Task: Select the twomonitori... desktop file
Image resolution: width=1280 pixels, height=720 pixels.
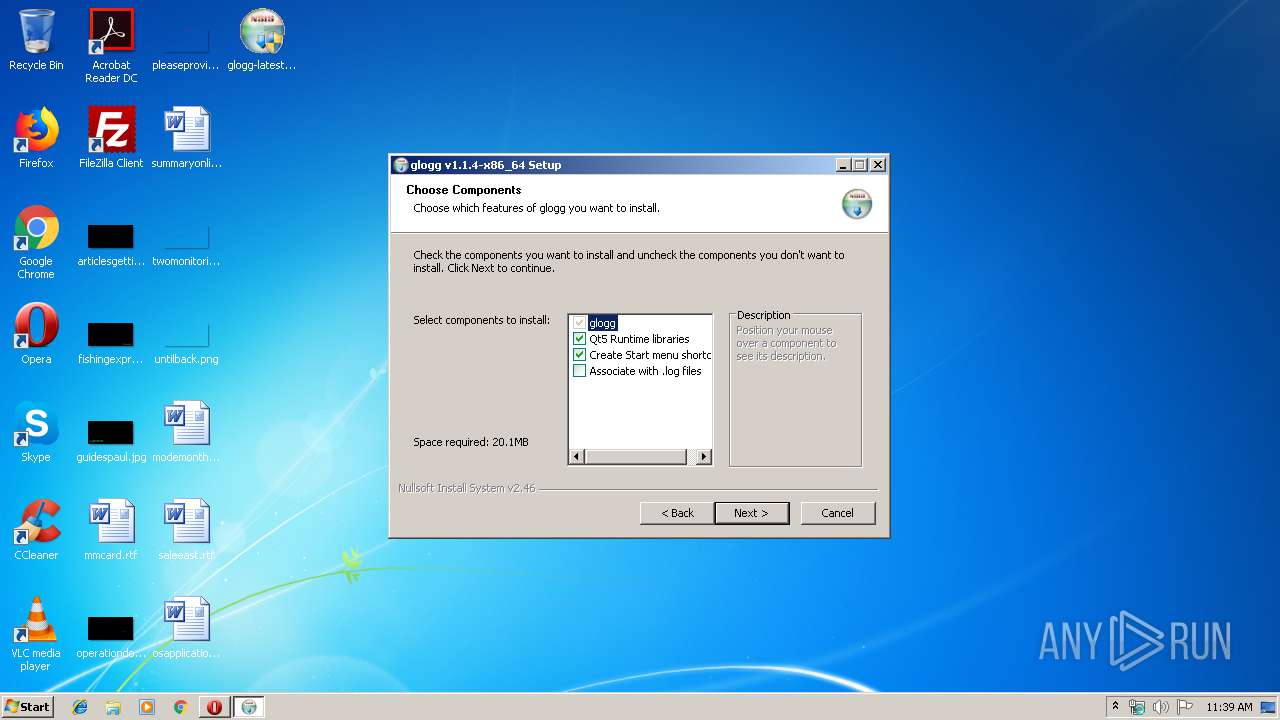Action: 186,246
